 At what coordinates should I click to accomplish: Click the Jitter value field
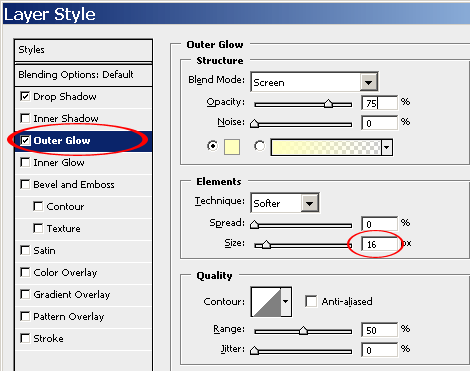click(380, 350)
